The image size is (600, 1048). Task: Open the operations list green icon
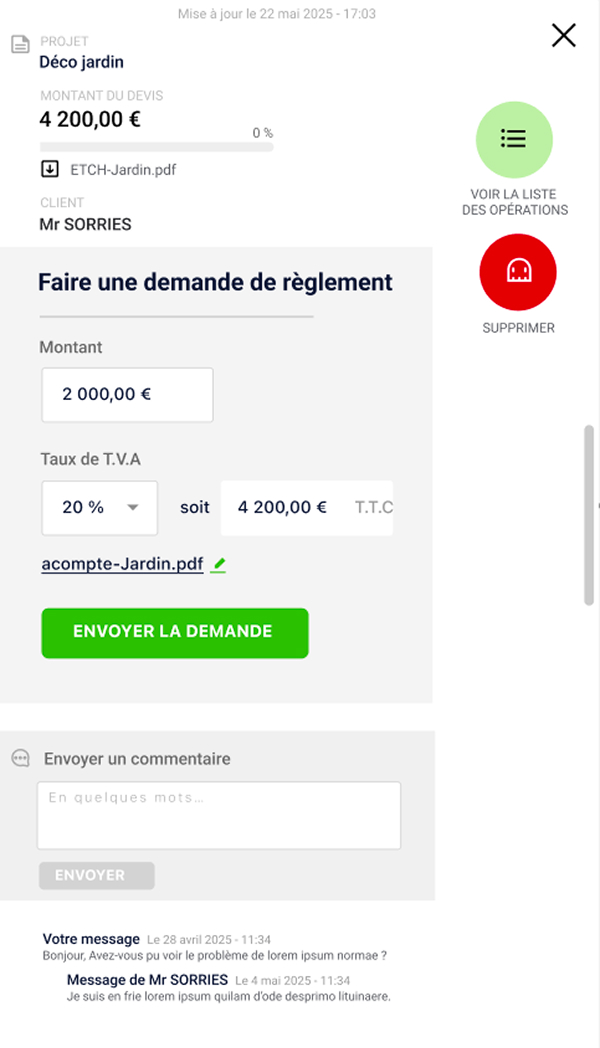pos(514,139)
